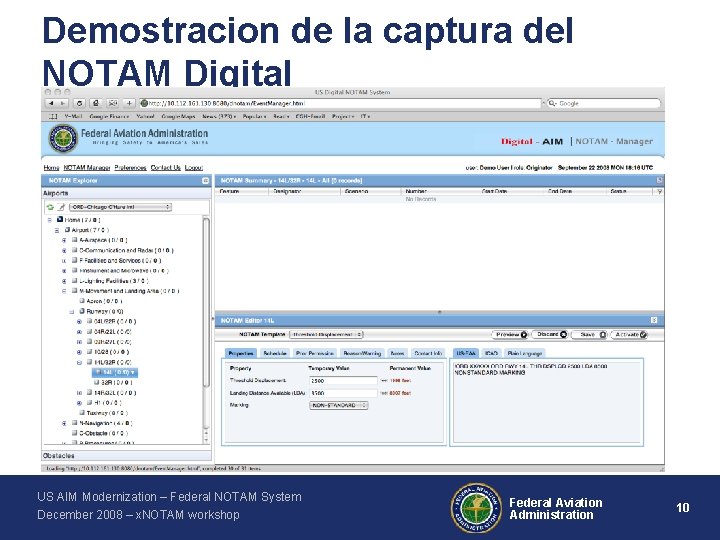
Task: Switch to the Schedule tab
Action: pos(275,353)
